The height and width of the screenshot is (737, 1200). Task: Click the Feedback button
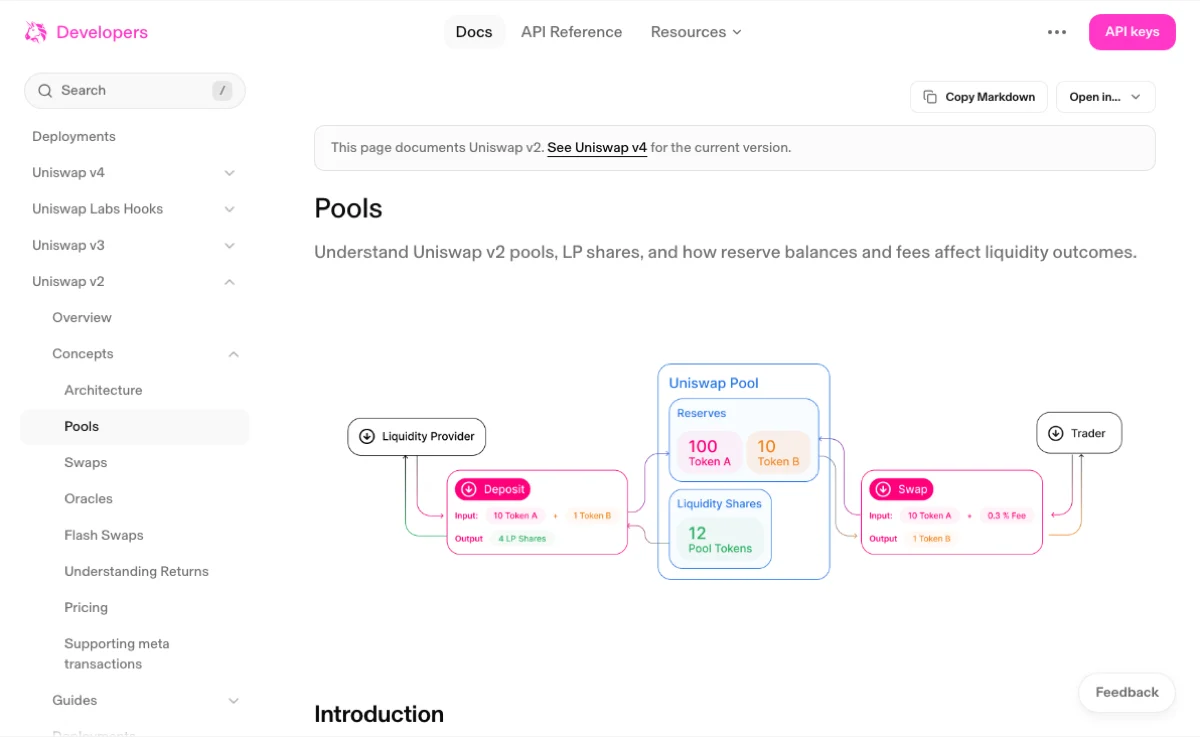coord(1127,692)
